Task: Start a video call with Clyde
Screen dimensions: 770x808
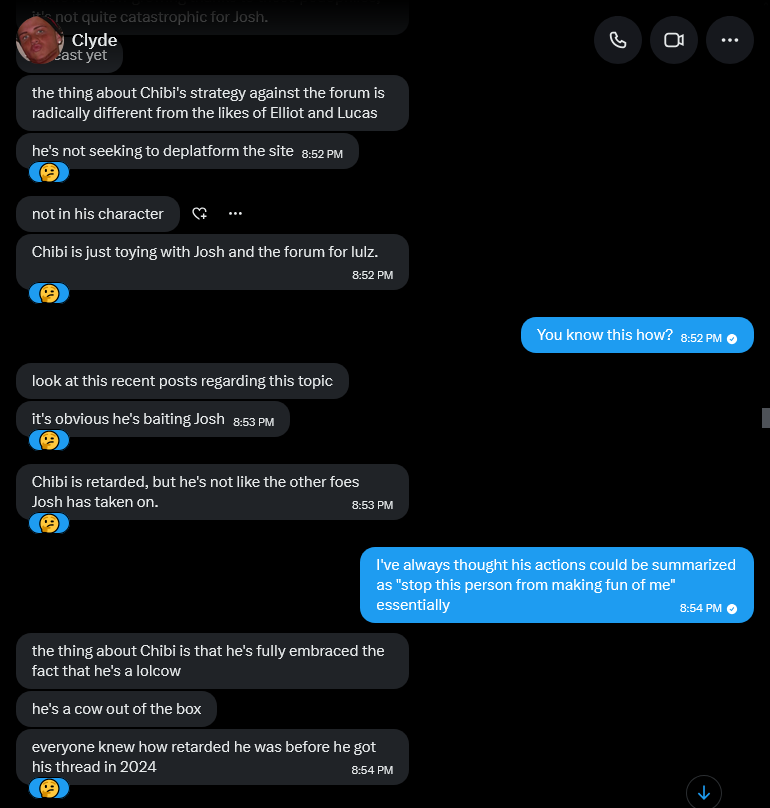Action: click(x=674, y=40)
